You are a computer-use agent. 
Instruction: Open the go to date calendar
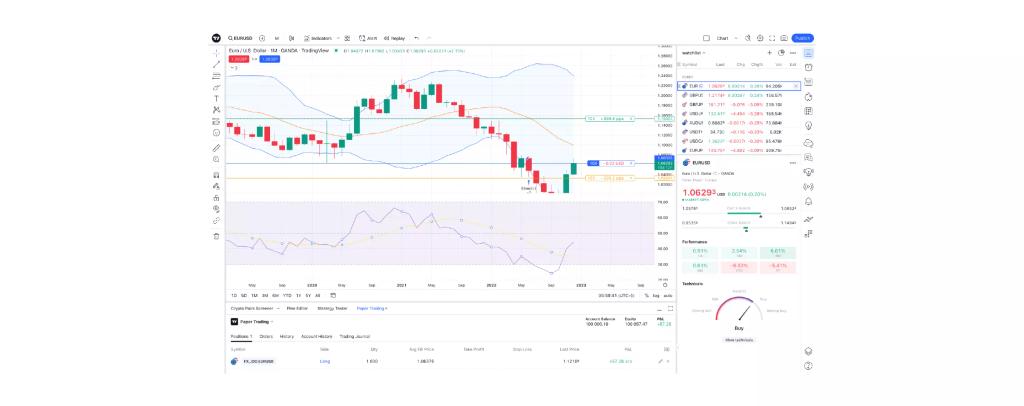coord(332,296)
